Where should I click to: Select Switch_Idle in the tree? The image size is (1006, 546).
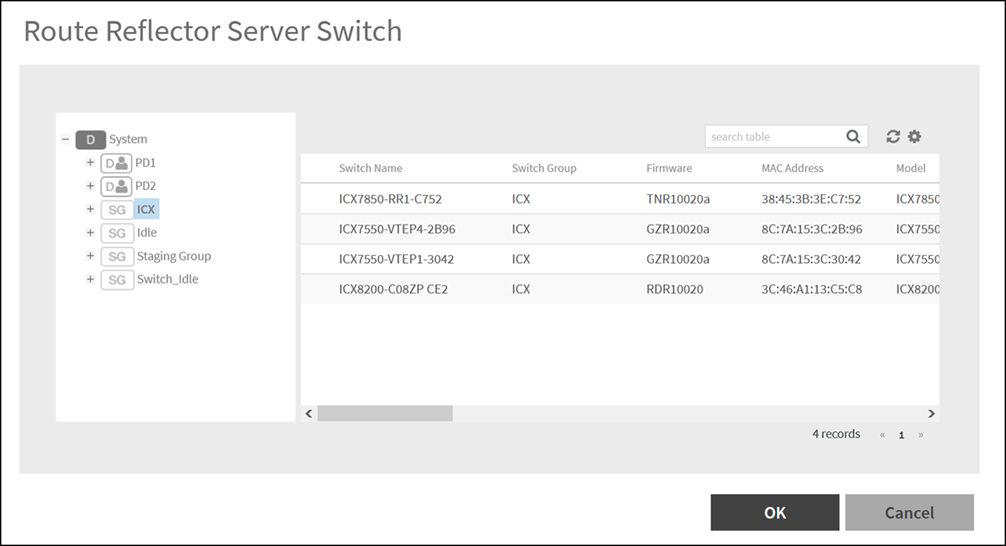[167, 279]
